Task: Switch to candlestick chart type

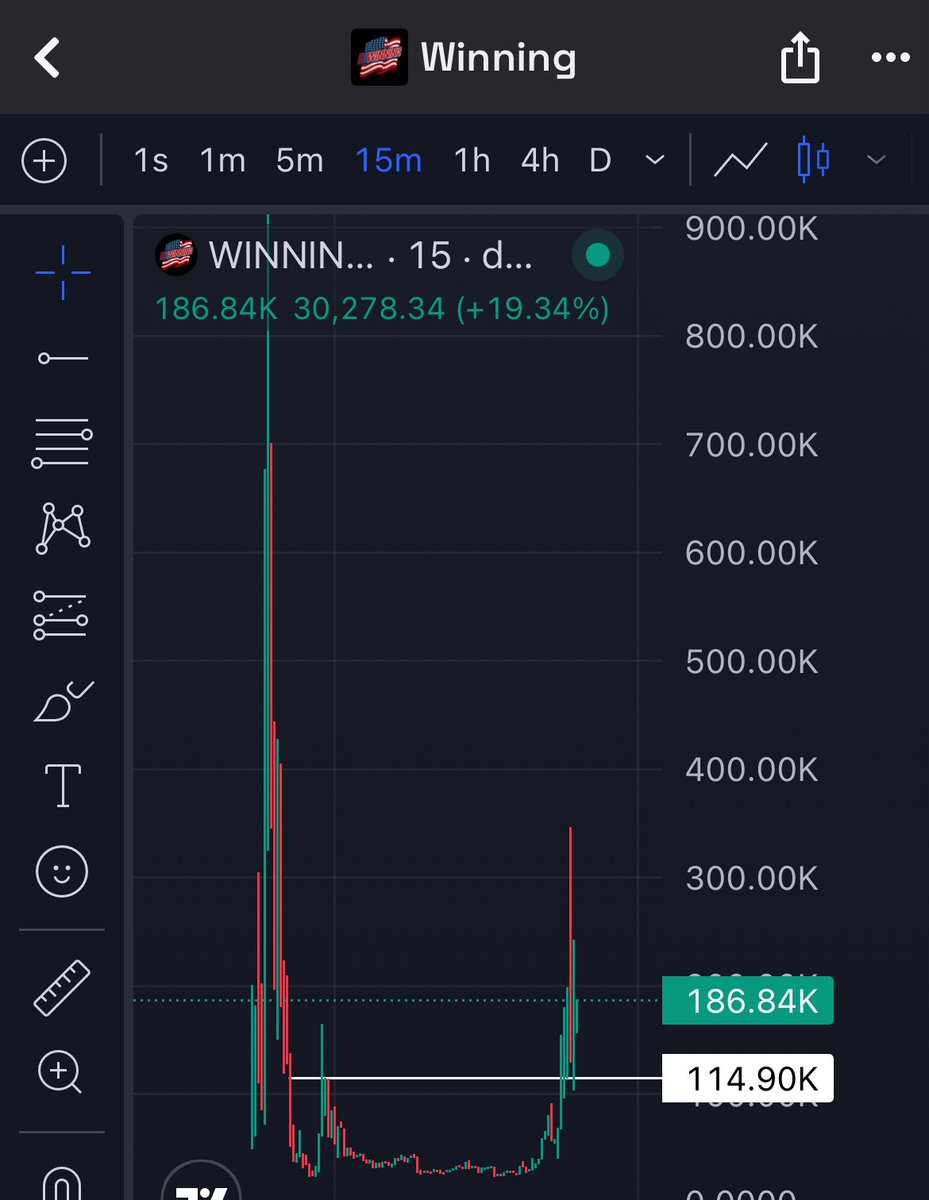Action: (814, 160)
